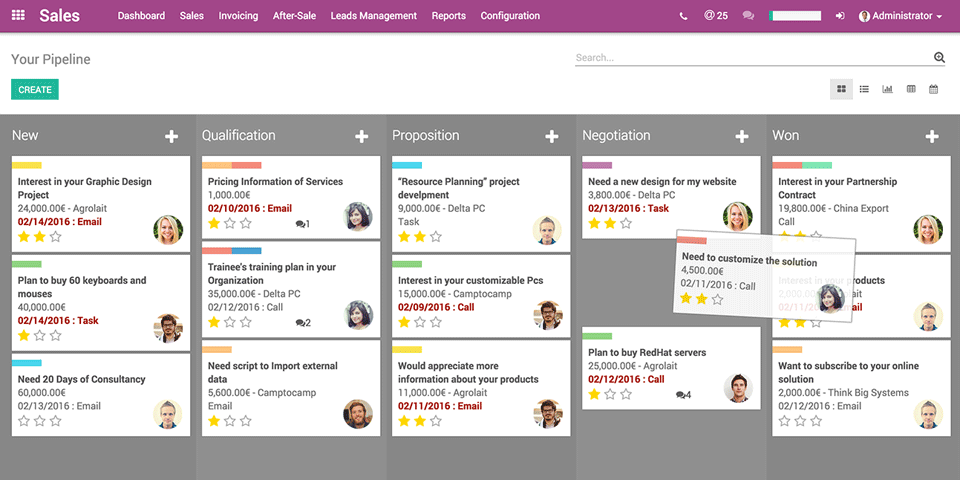The image size is (960, 480).
Task: Open the @ mentions inbox showing 25
Action: click(x=715, y=16)
